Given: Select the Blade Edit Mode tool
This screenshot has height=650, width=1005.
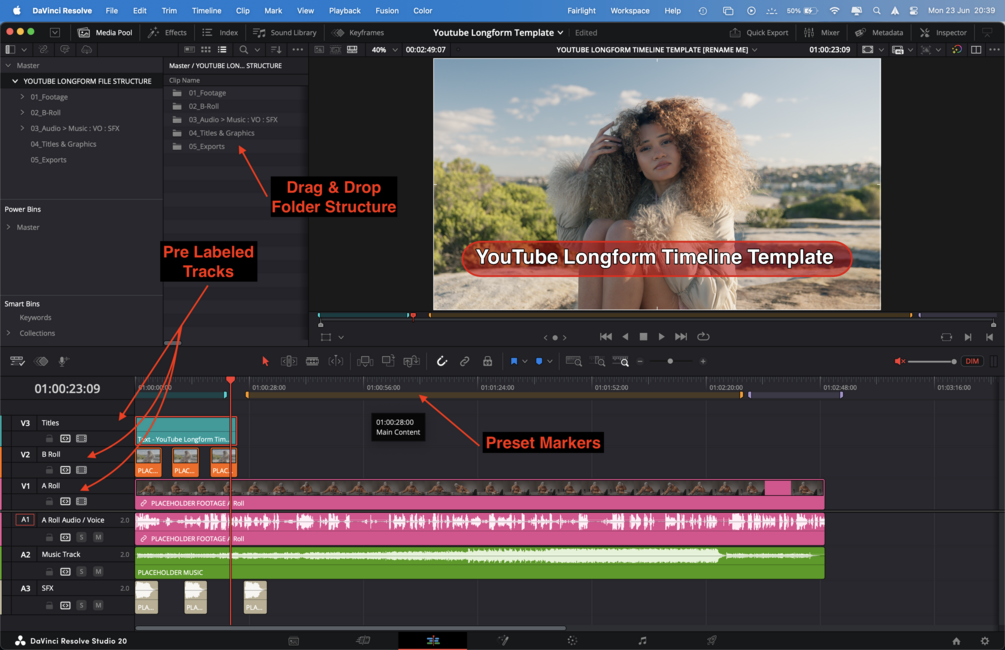Looking at the screenshot, I should coord(312,362).
